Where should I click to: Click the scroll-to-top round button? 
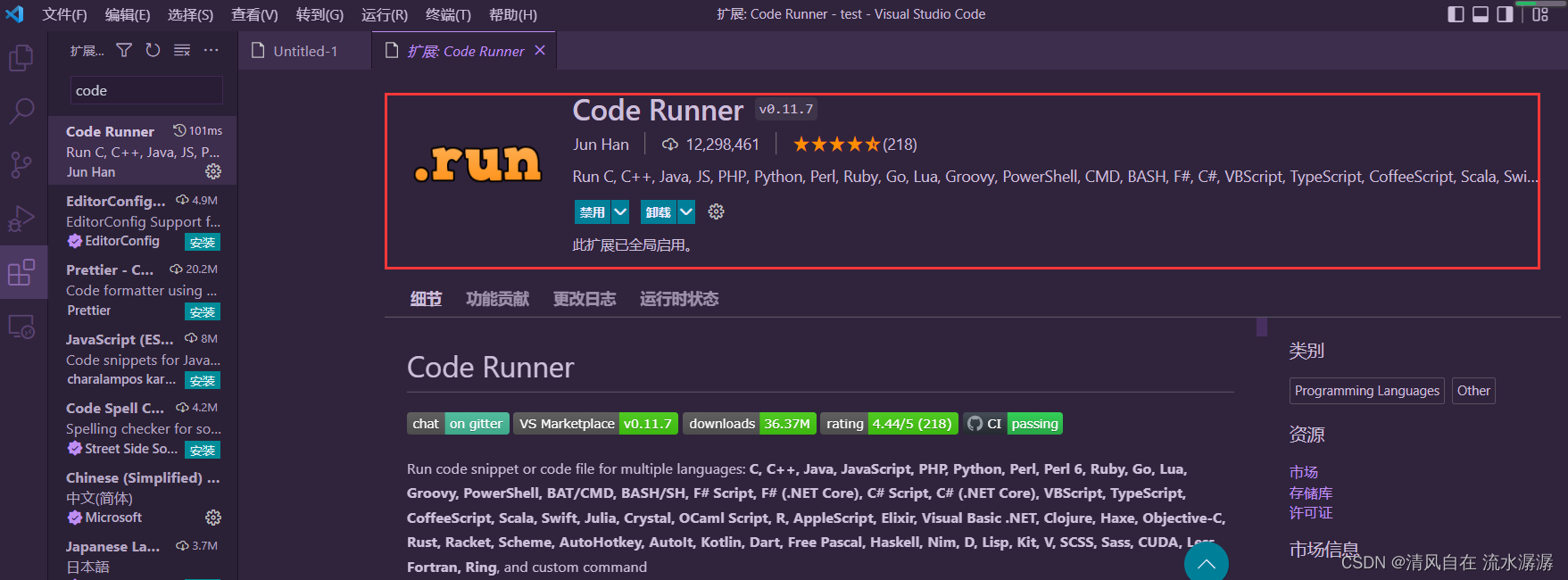pyautogui.click(x=1206, y=562)
